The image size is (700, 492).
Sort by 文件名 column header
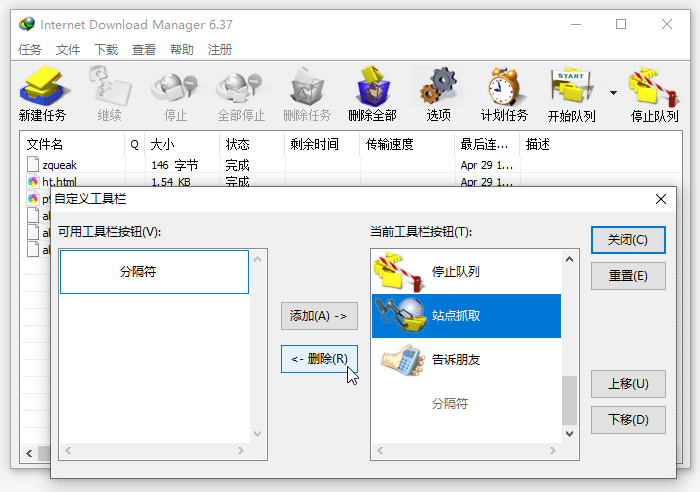pyautogui.click(x=72, y=144)
